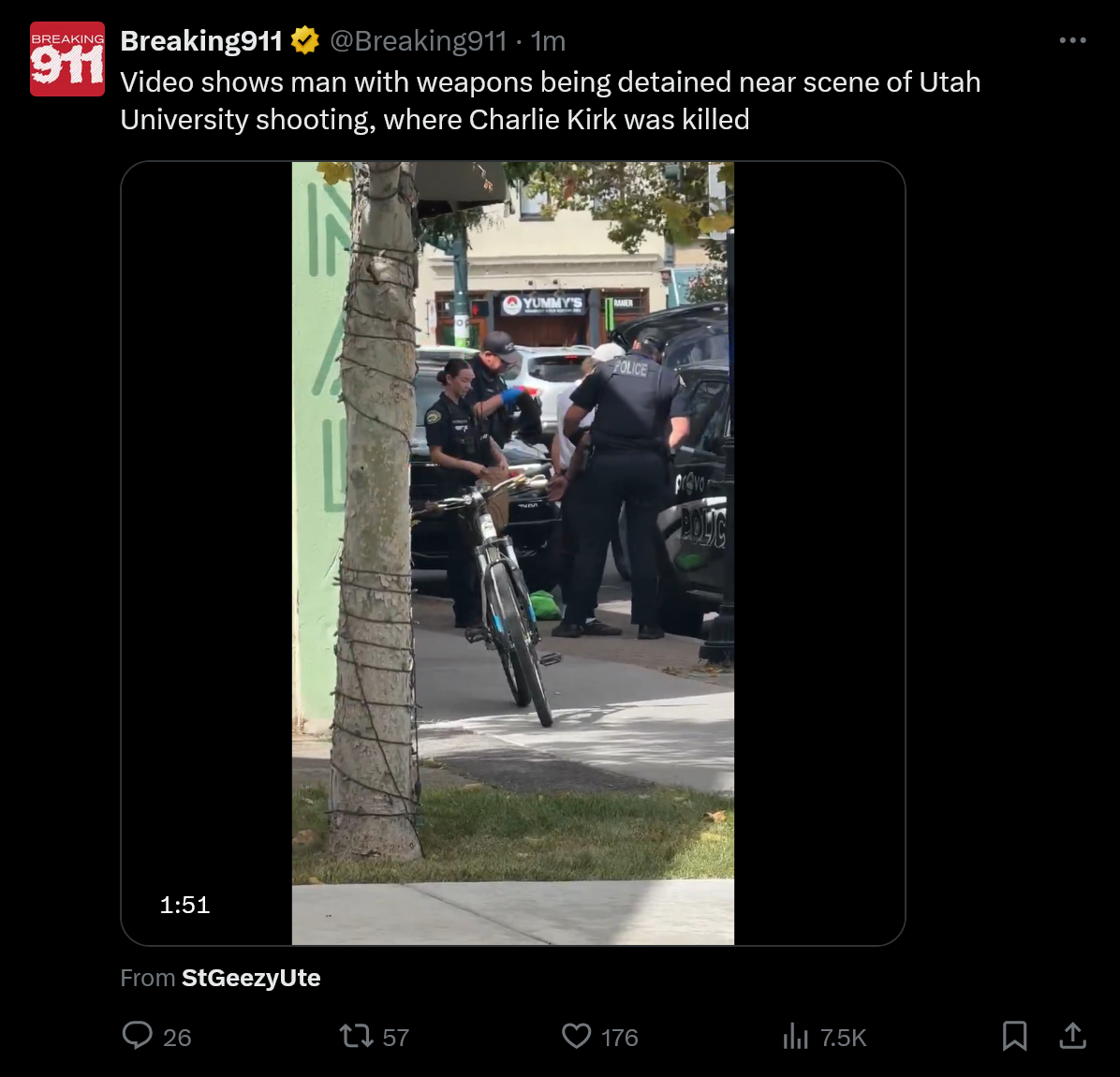Open the post via the 1m timestamp
1120x1077 pixels.
click(x=548, y=40)
